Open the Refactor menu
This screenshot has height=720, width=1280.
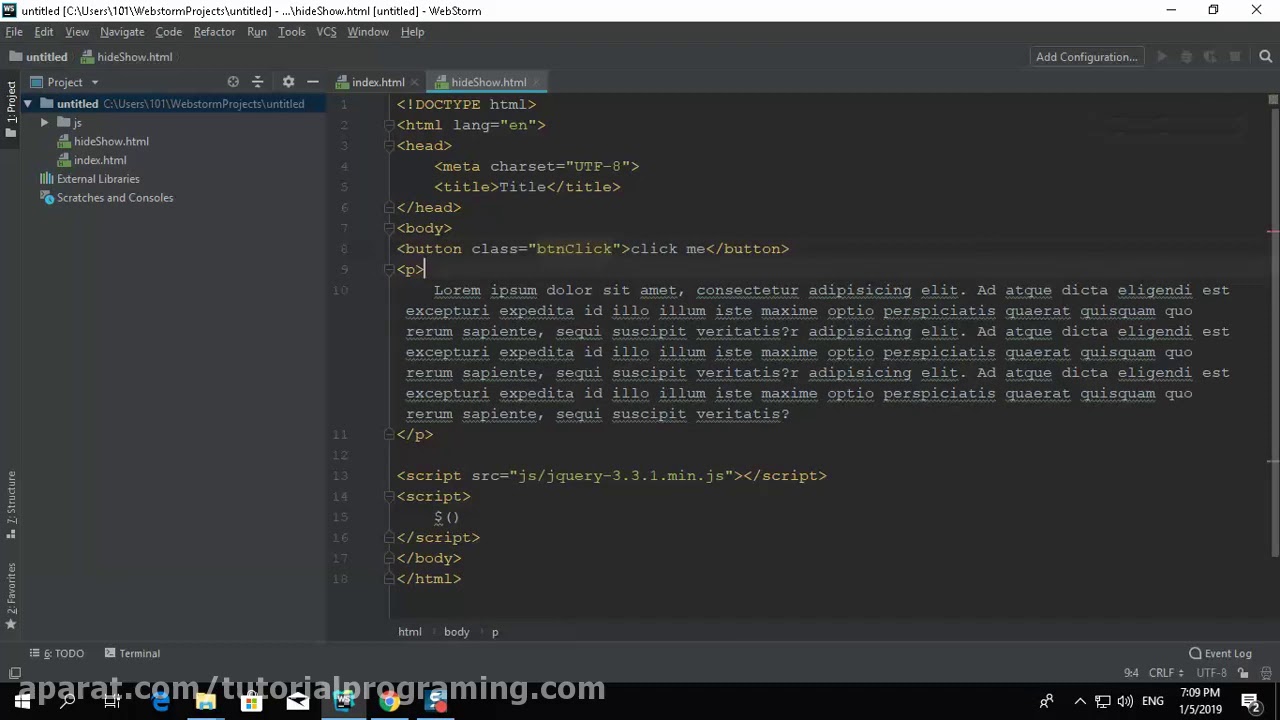coord(214,32)
